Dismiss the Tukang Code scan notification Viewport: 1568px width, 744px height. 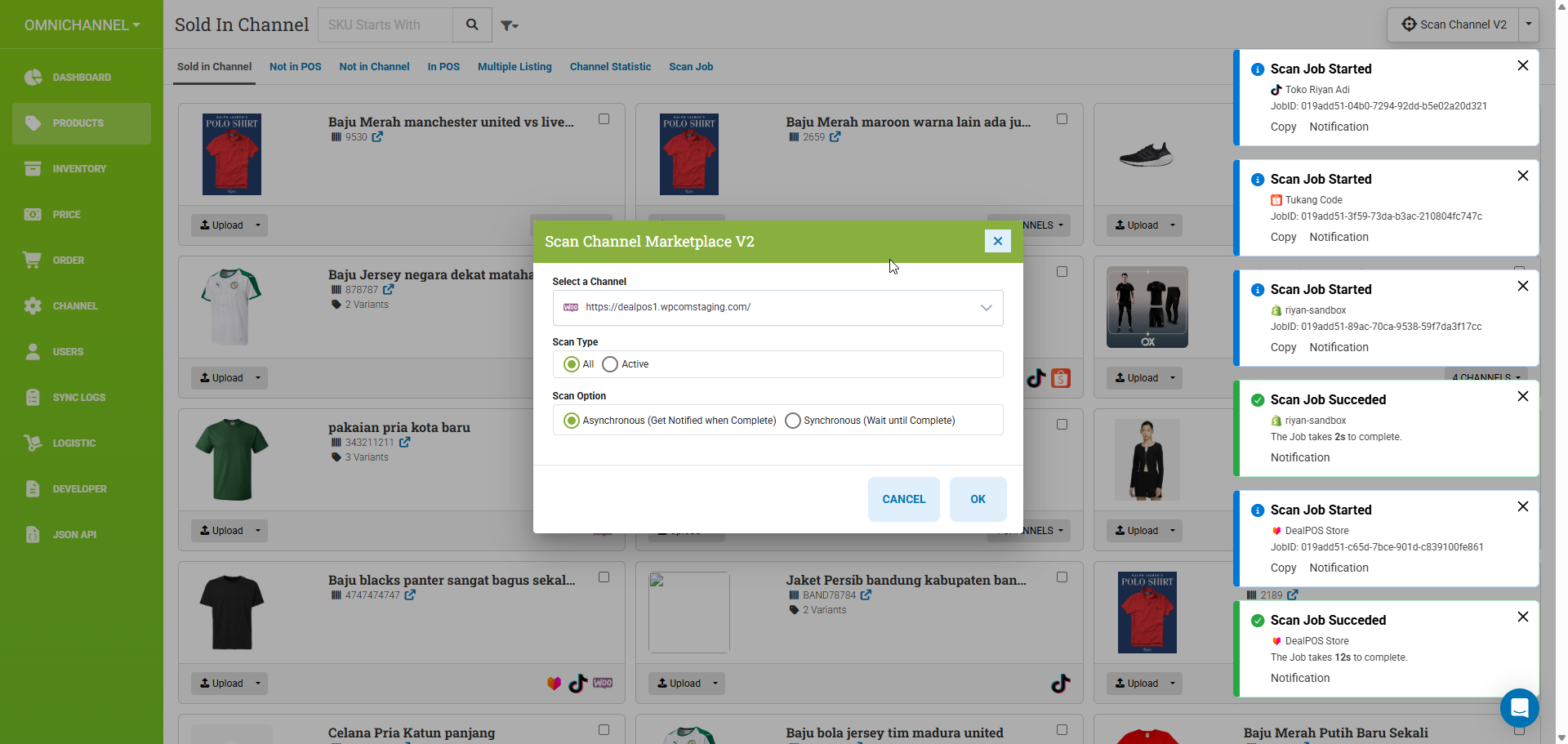(1523, 176)
